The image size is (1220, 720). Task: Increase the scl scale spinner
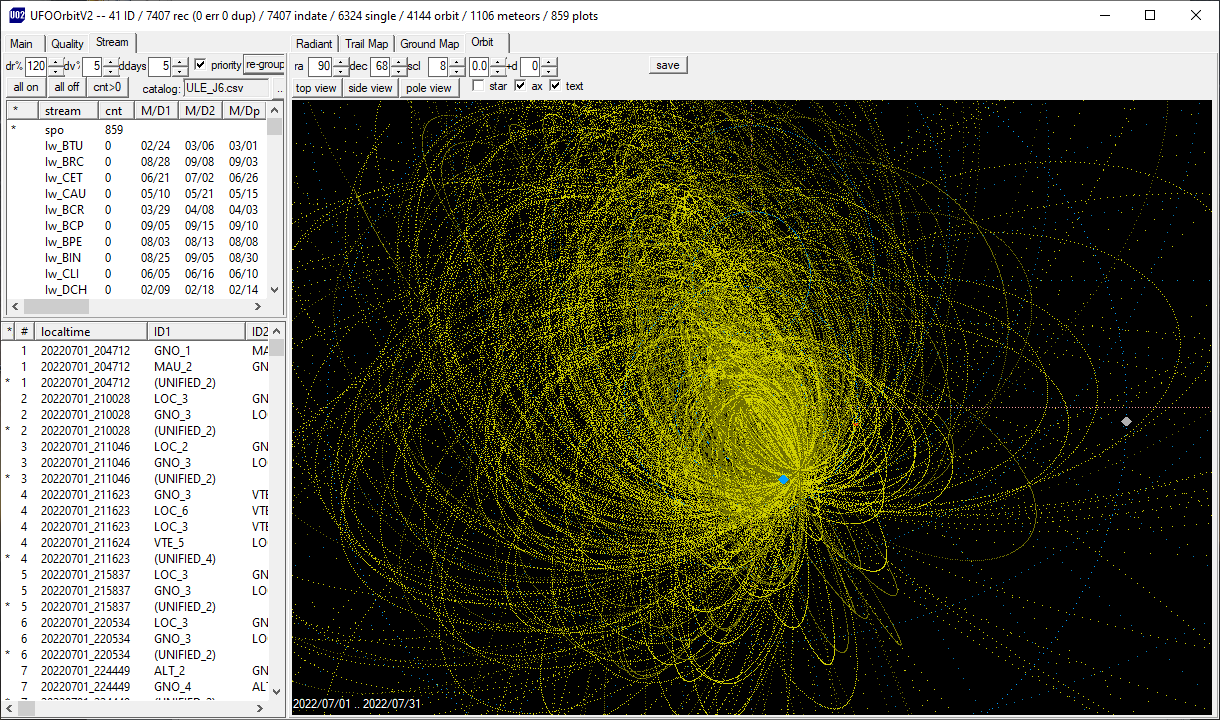(457, 61)
